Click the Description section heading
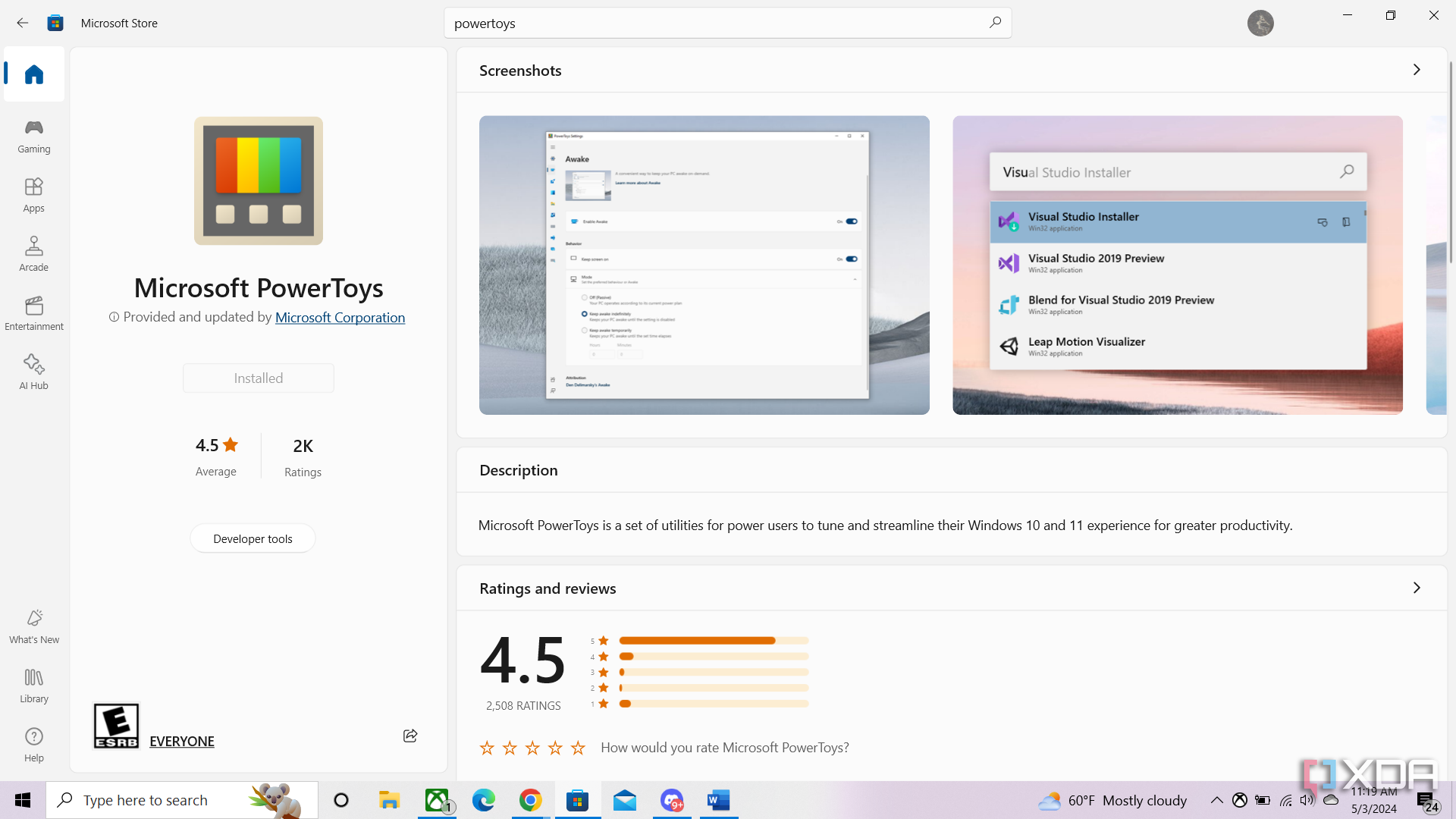The height and width of the screenshot is (819, 1456). 519,470
